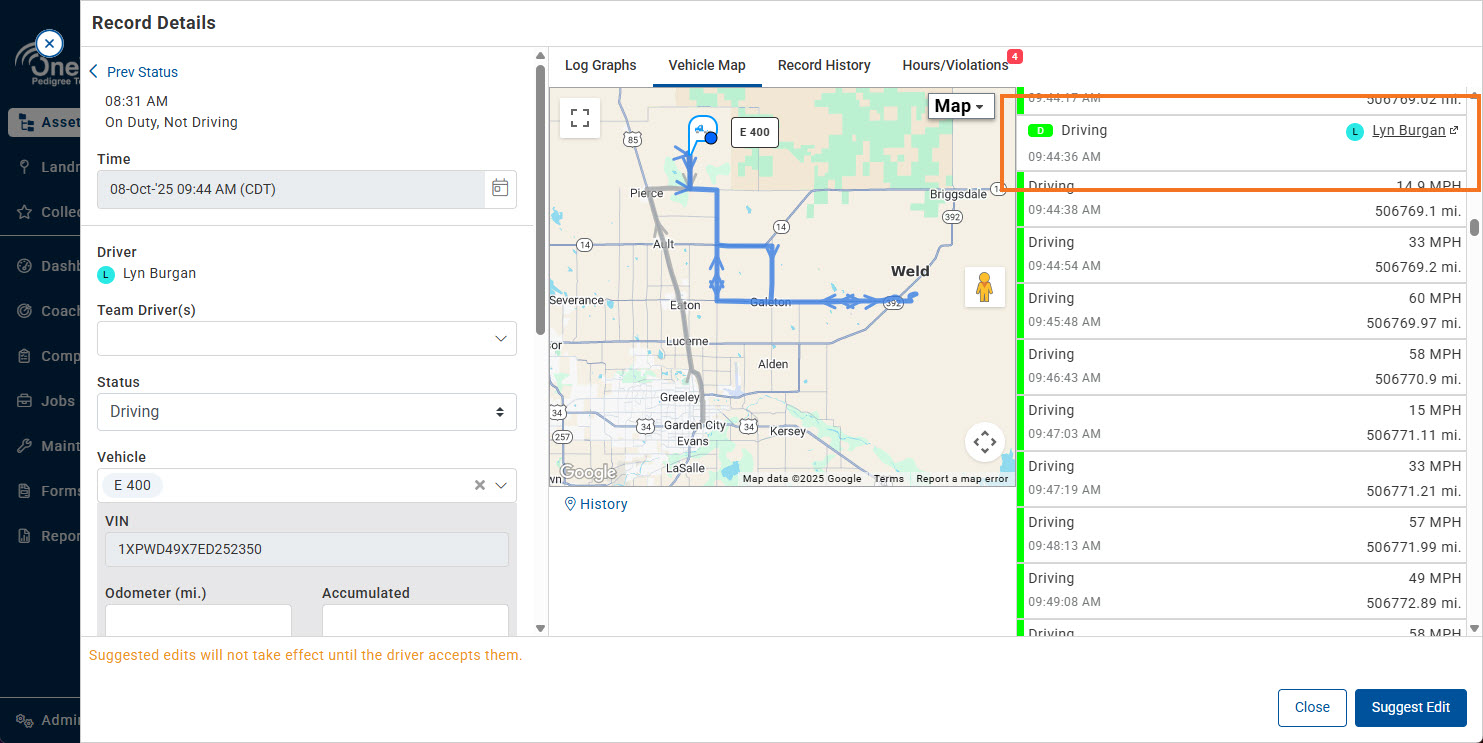Open external link icon beside Lyn Burgan
Viewport: 1483px width, 743px height.
[1454, 131]
